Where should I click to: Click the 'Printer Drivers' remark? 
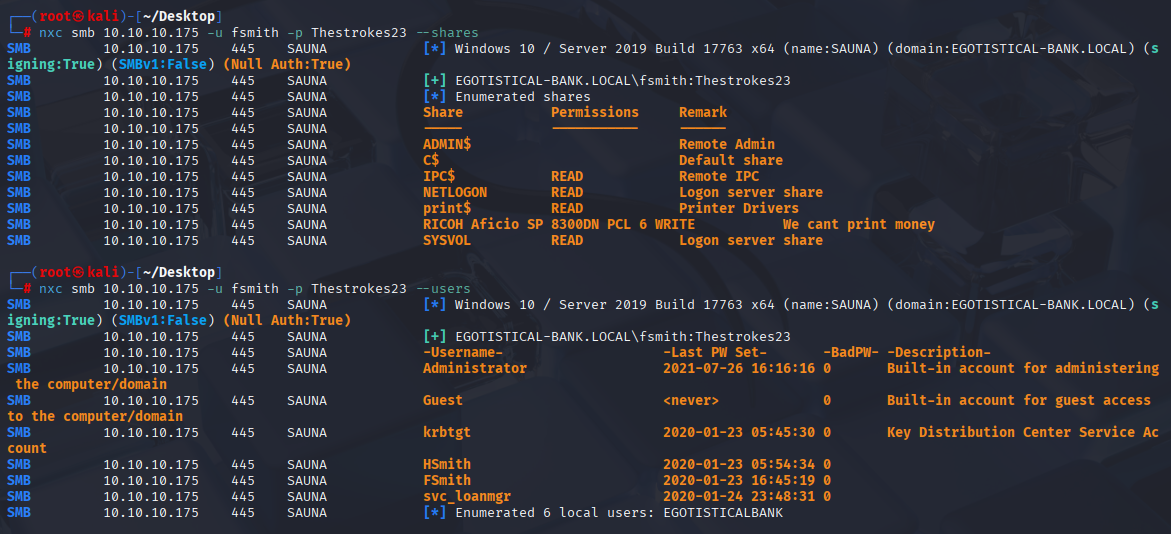click(x=739, y=208)
